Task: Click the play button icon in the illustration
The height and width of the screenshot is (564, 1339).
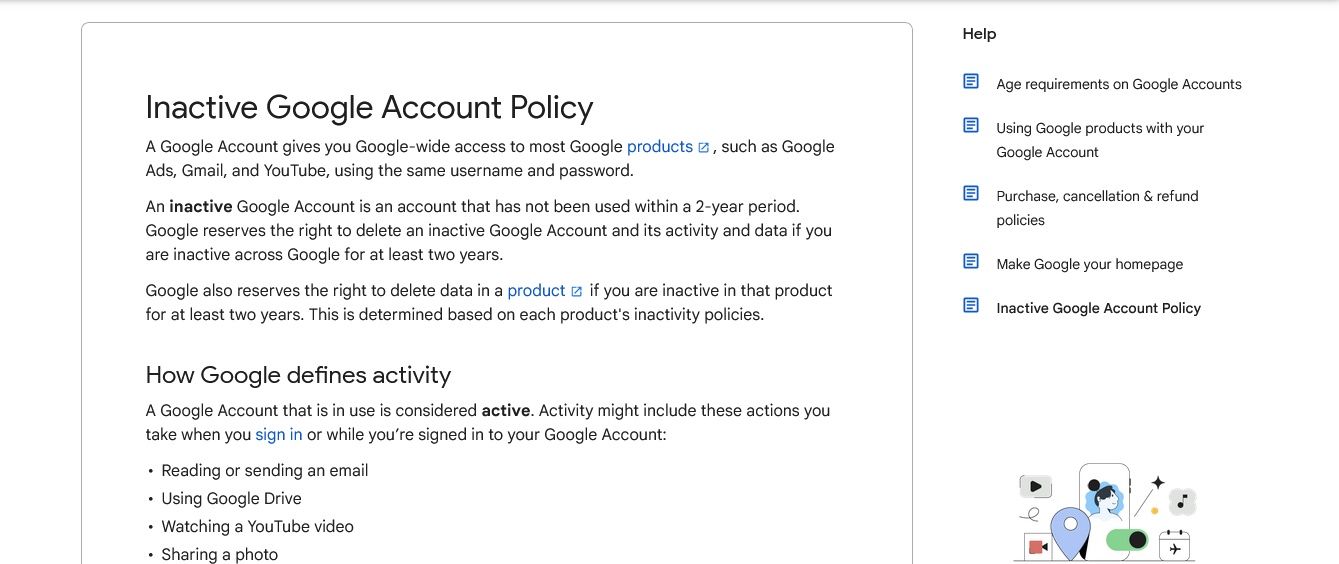Action: click(1035, 487)
